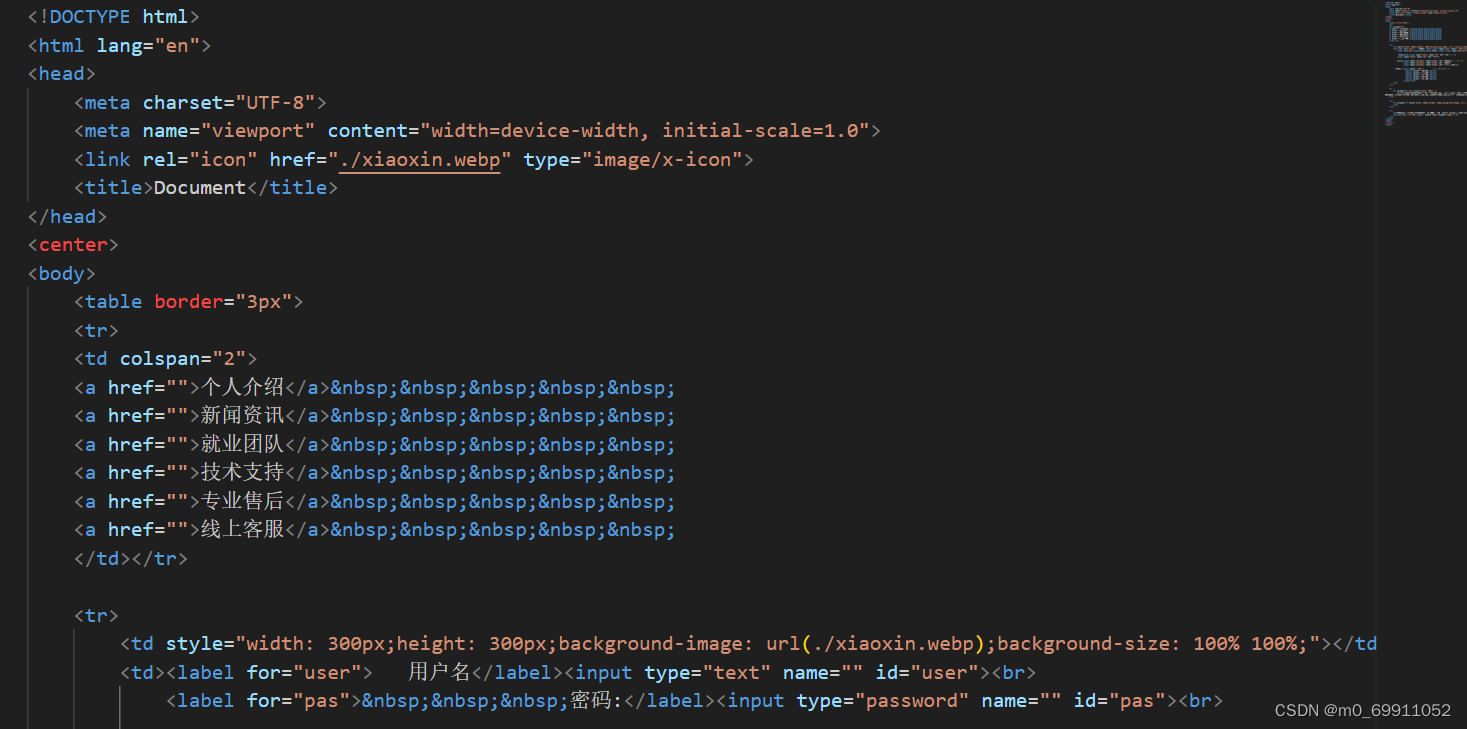The height and width of the screenshot is (729, 1467).
Task: Click the red <center> tag
Action: pos(73,245)
